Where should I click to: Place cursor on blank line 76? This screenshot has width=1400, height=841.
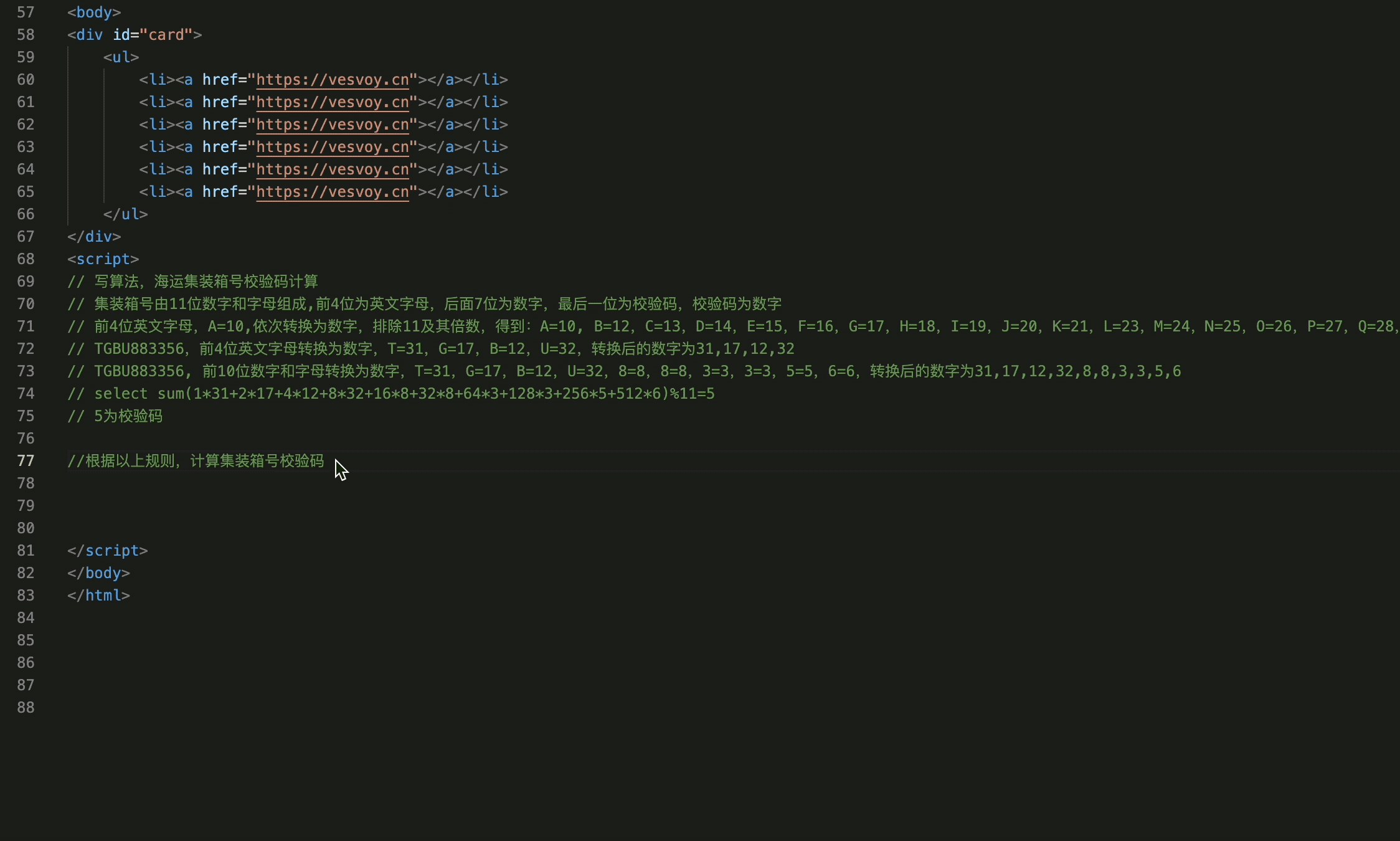pos(729,439)
